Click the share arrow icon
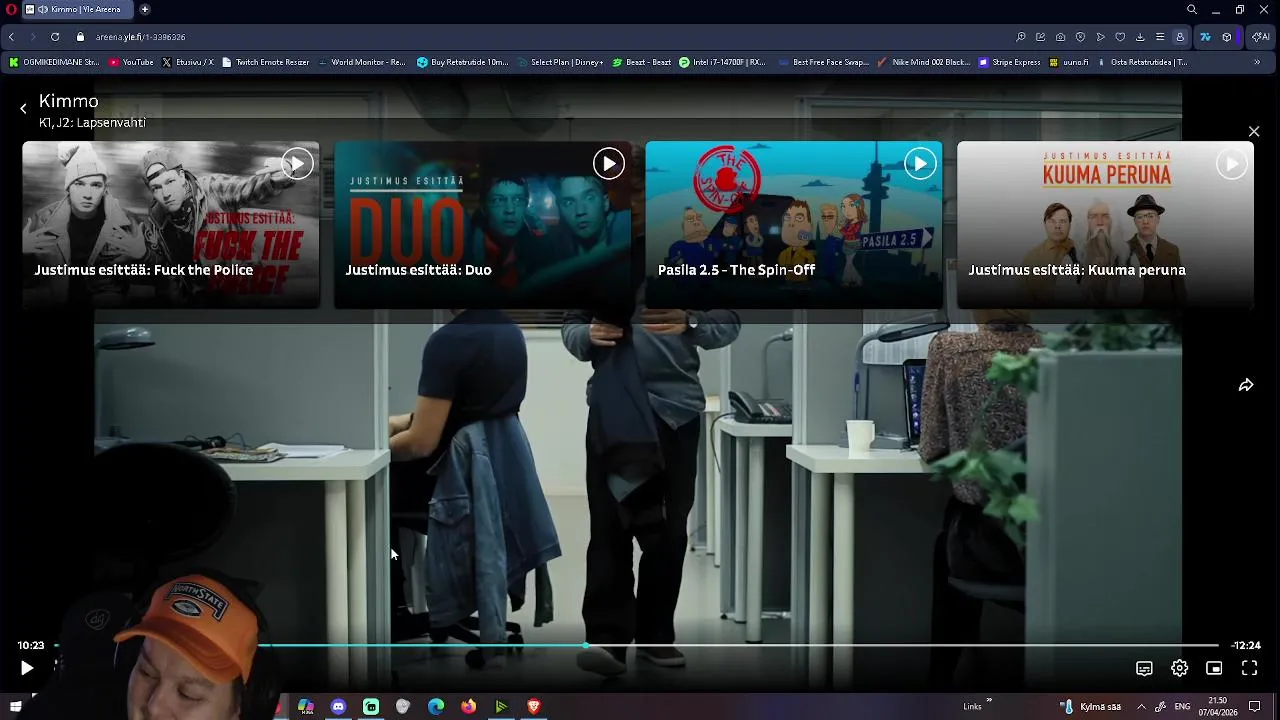 pos(1246,385)
